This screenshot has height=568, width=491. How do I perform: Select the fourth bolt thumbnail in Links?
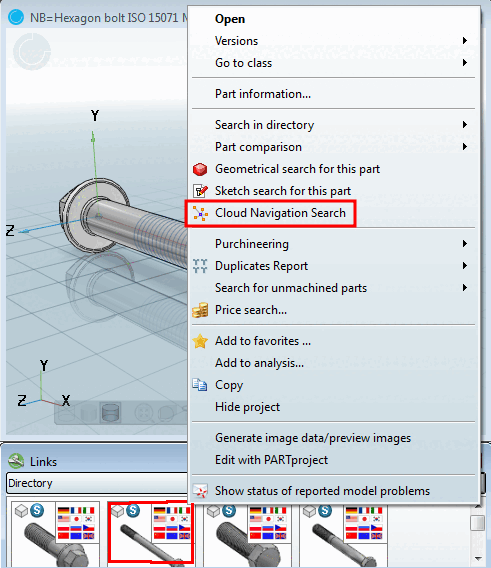343,534
